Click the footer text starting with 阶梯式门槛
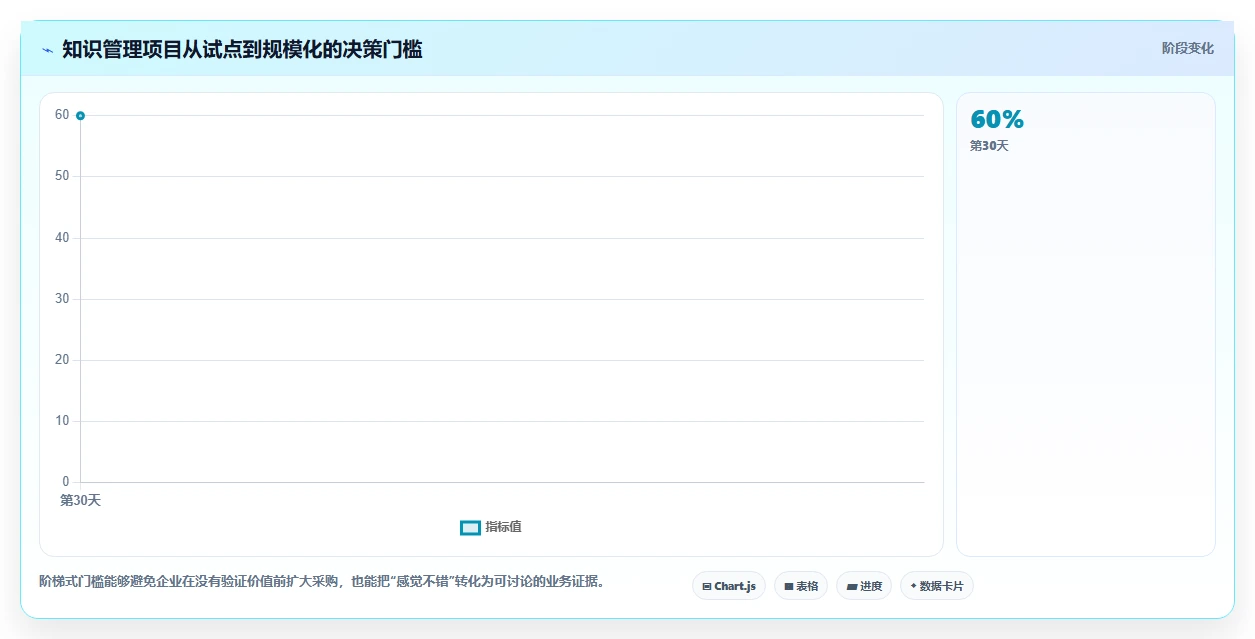 pos(322,581)
